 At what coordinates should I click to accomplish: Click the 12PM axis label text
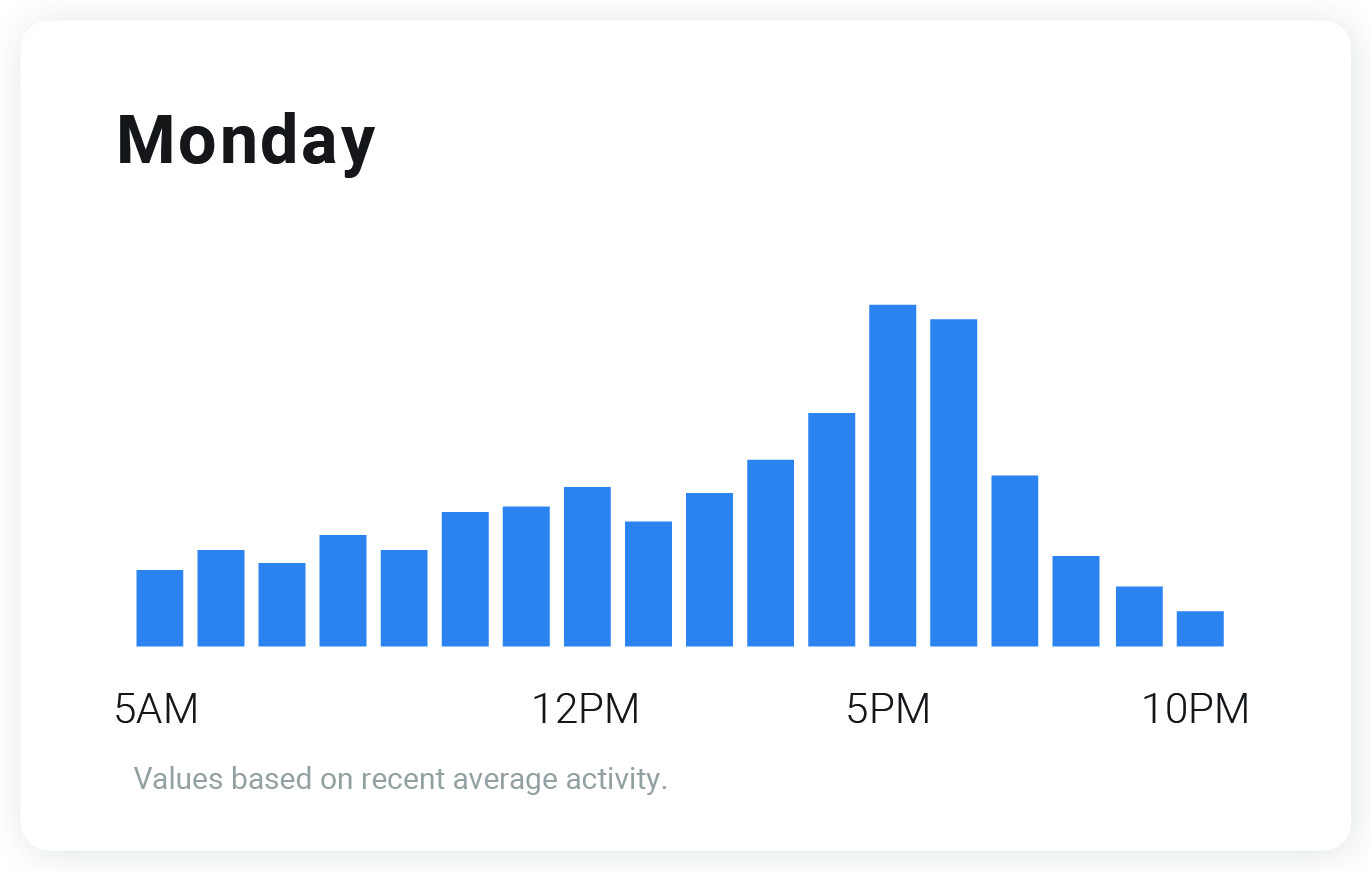[585, 709]
